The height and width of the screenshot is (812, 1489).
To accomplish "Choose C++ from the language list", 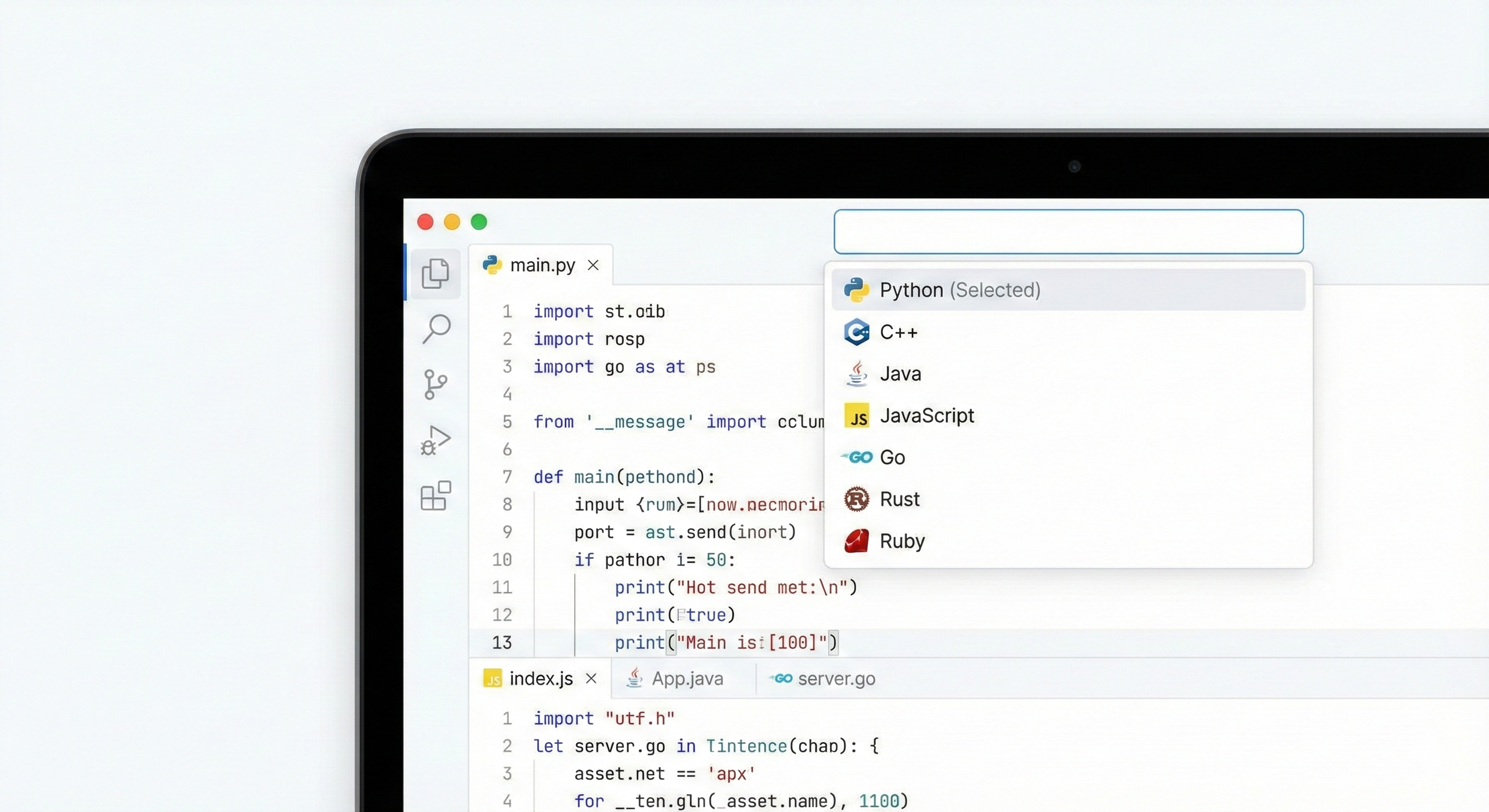I will [x=898, y=332].
